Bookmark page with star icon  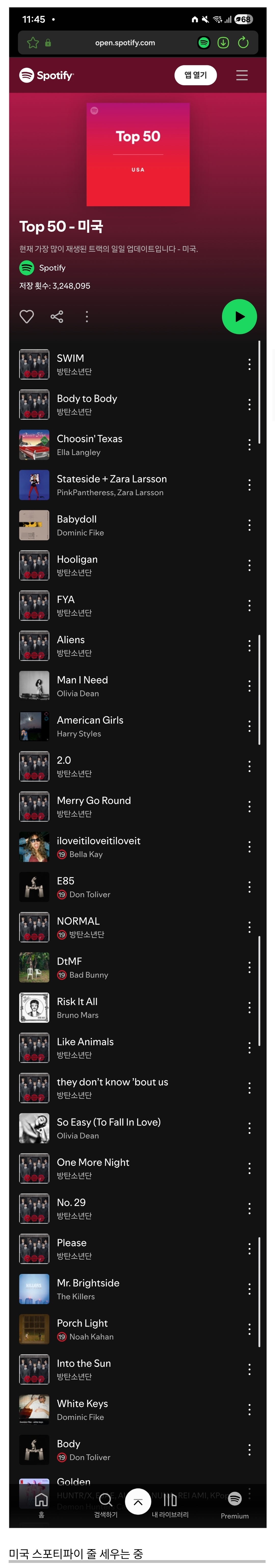(x=33, y=43)
